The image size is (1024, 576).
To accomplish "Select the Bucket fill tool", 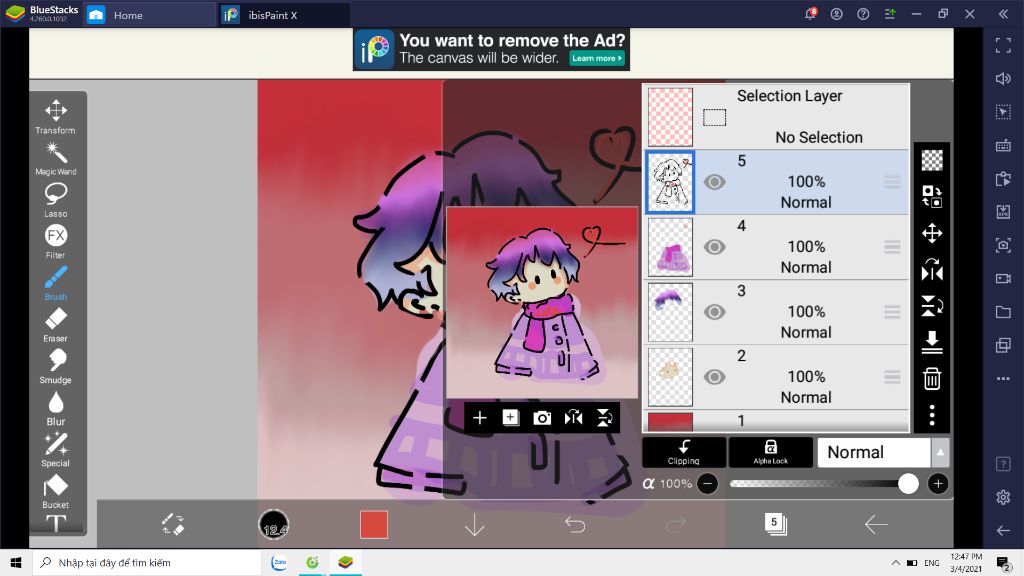I will [56, 491].
